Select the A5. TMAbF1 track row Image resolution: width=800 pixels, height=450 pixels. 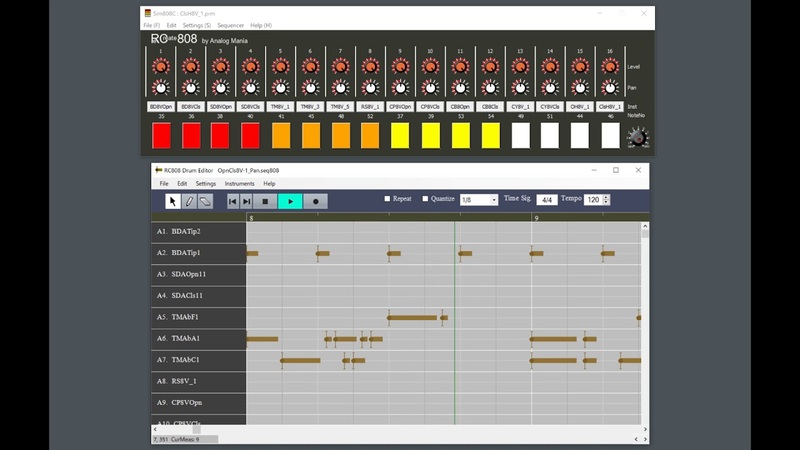[x=196, y=317]
